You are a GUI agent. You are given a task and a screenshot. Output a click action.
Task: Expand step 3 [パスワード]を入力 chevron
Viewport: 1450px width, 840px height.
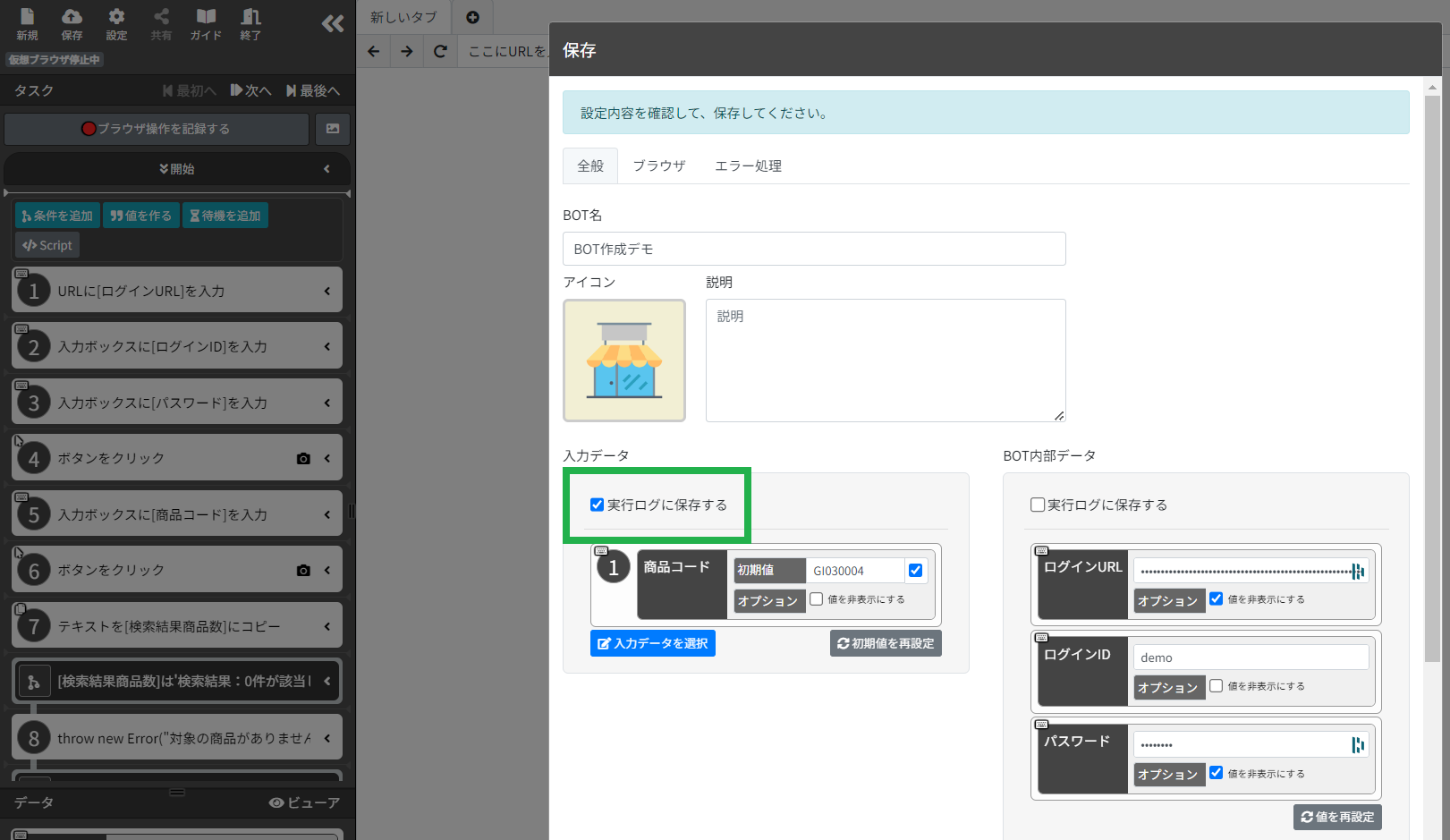click(x=327, y=403)
